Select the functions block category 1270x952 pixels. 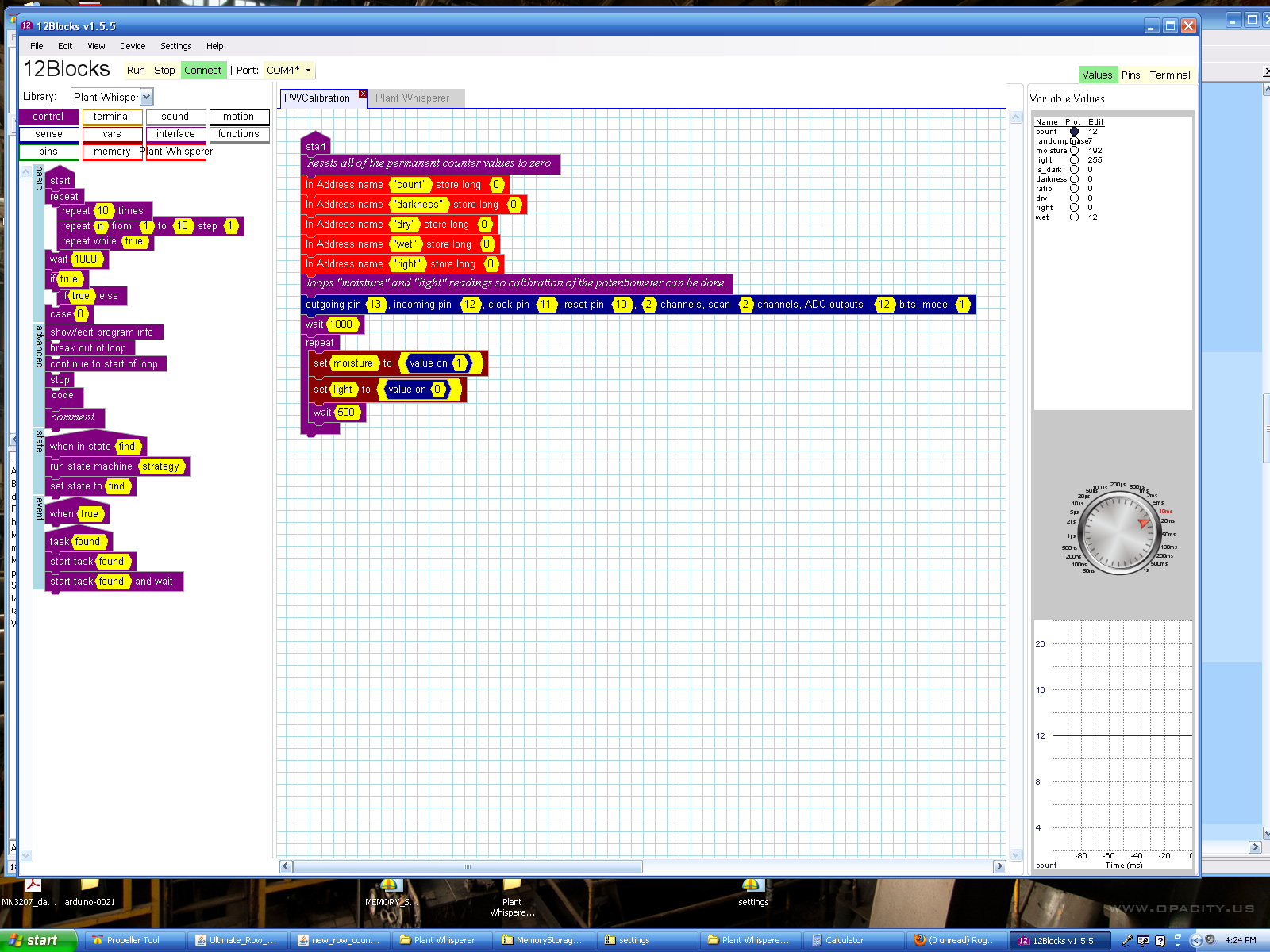tap(239, 134)
